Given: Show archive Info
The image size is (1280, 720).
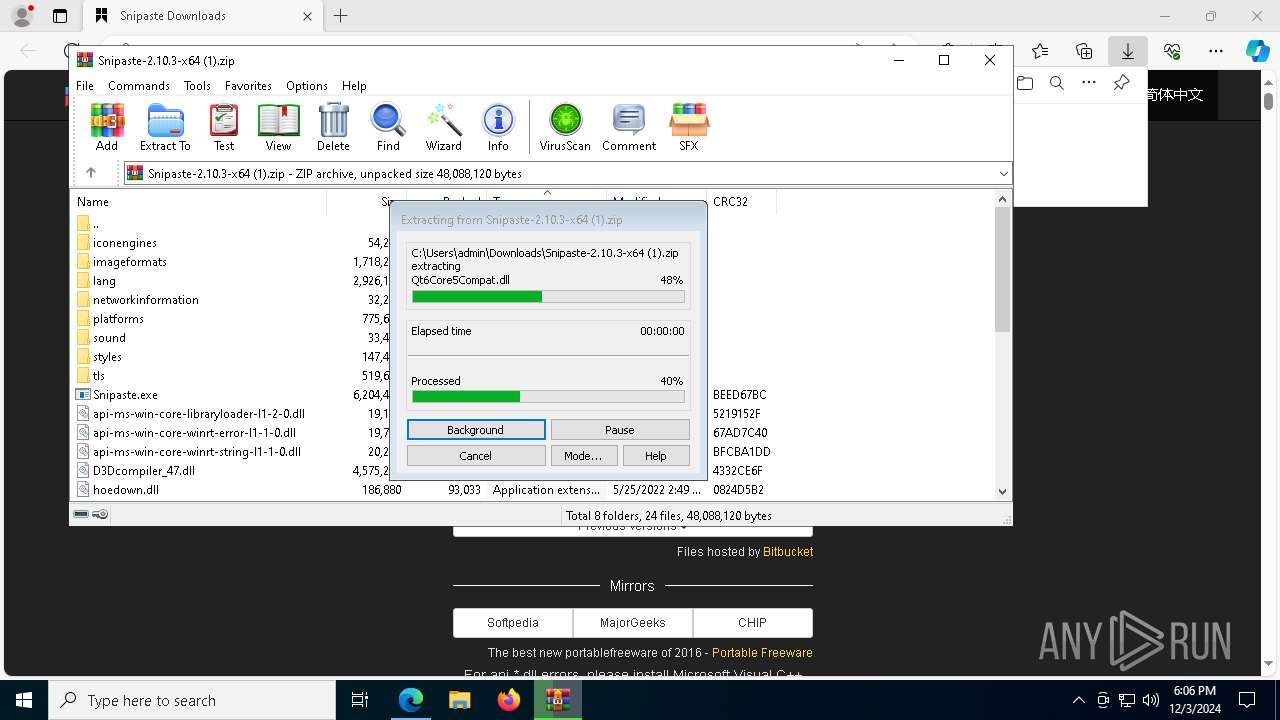Looking at the screenshot, I should pos(498,127).
